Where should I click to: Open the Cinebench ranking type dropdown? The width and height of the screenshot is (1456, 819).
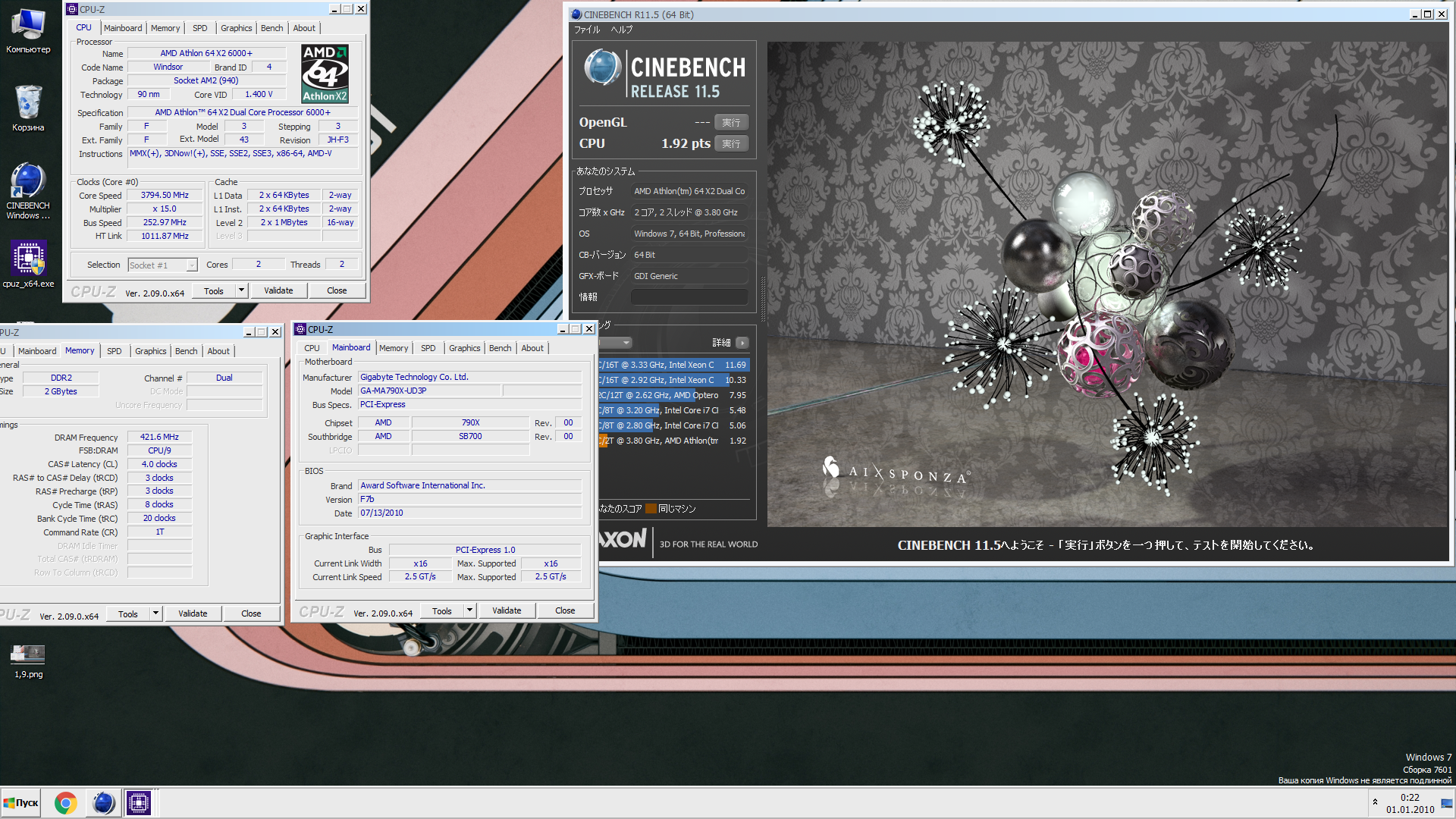click(x=616, y=343)
